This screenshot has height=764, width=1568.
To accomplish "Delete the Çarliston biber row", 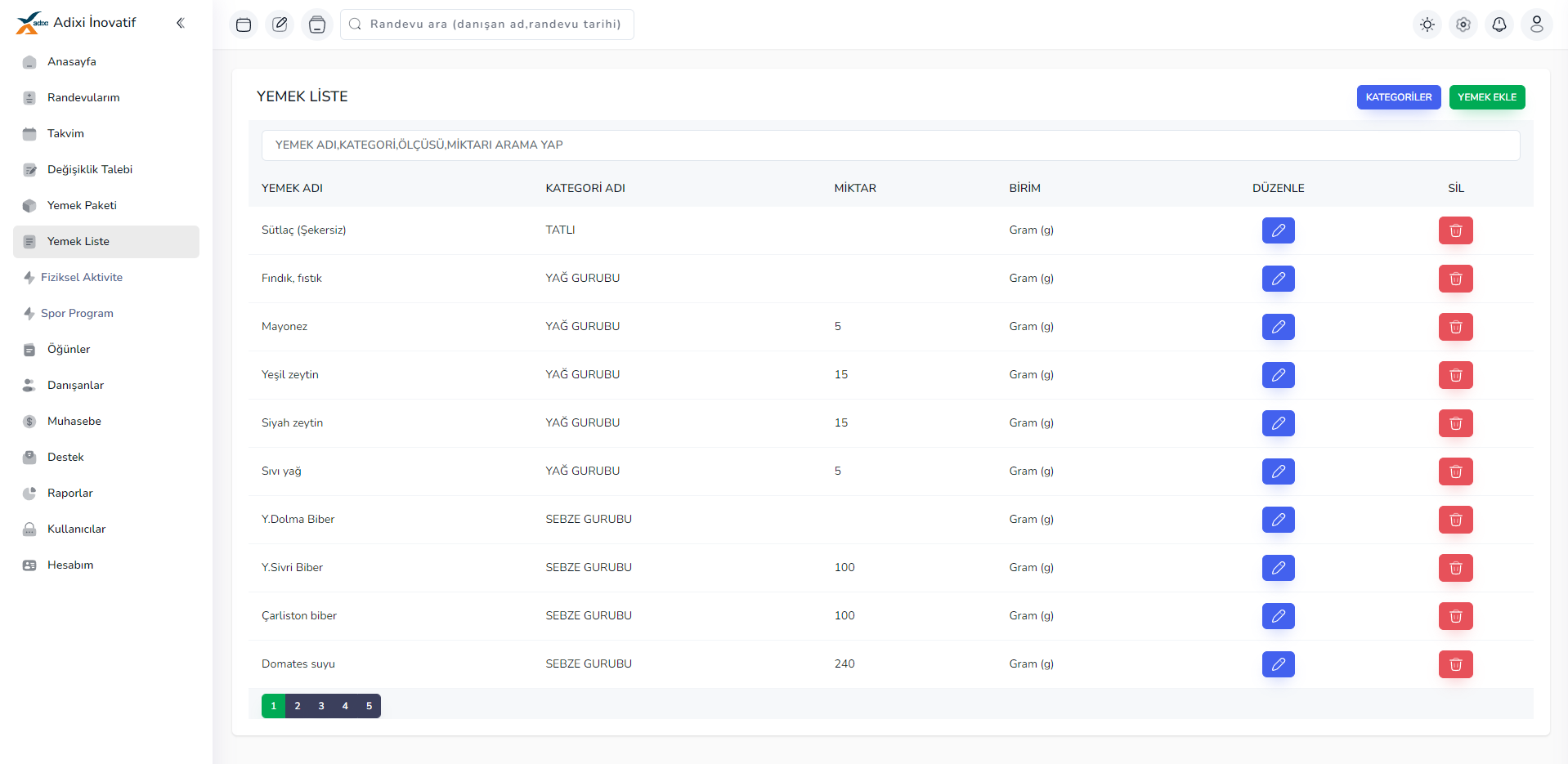I will (x=1456, y=616).
